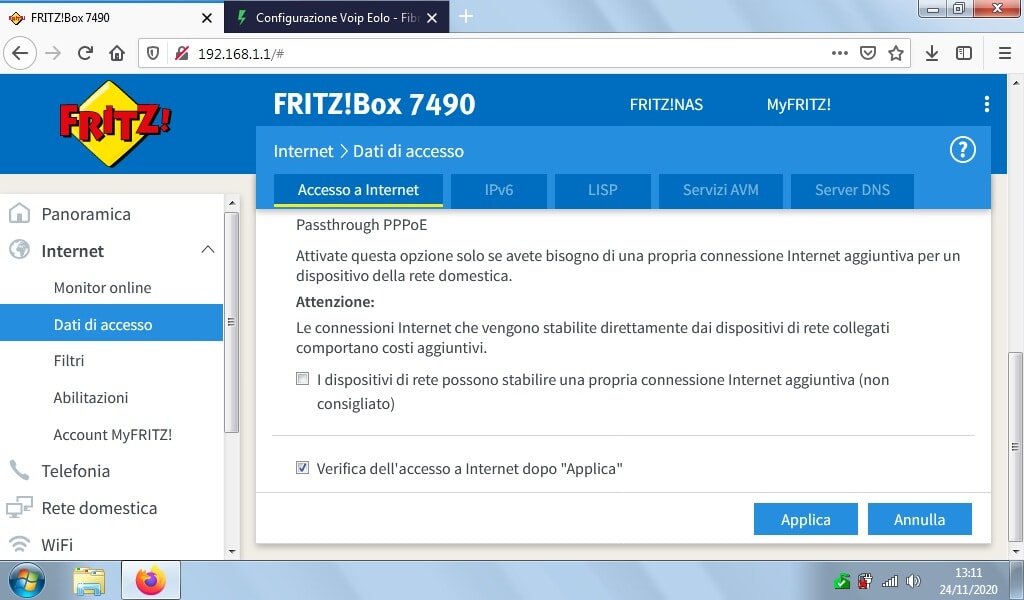The width and height of the screenshot is (1024, 600).
Task: Close the Configurazione Voip Eolo tab
Action: pos(432,18)
